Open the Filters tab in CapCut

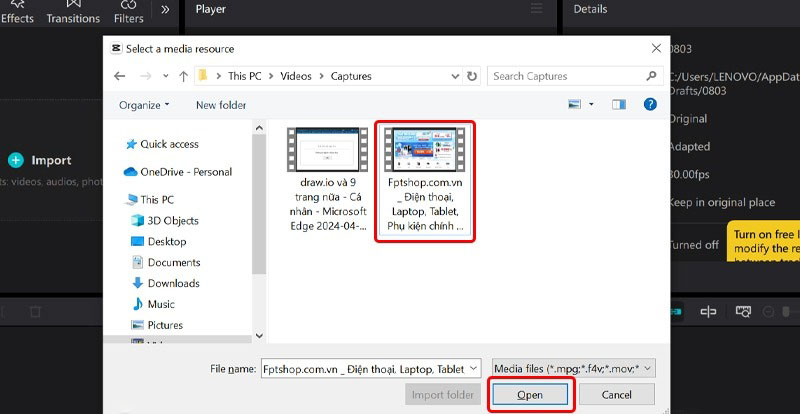[129, 12]
